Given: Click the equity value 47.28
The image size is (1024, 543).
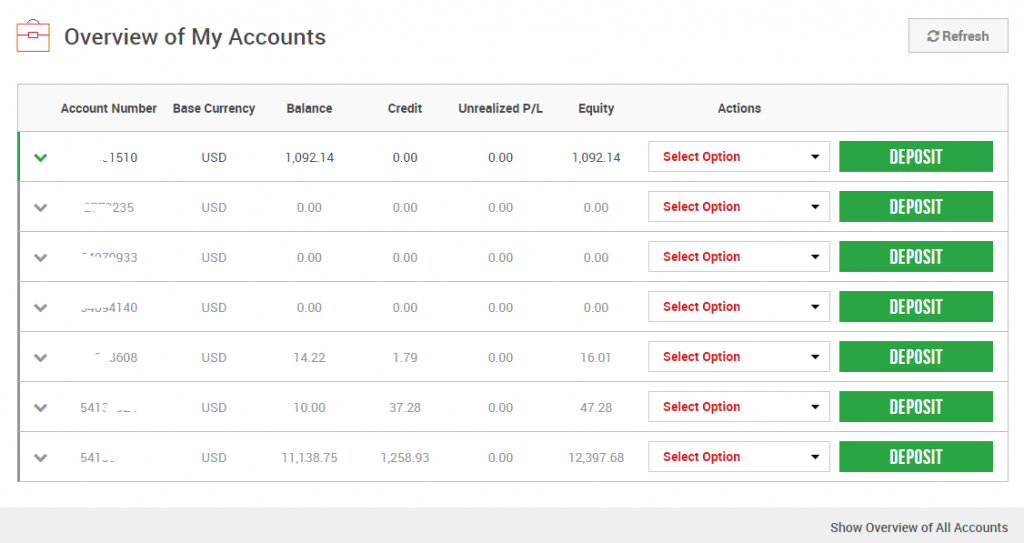Looking at the screenshot, I should click(596, 408).
